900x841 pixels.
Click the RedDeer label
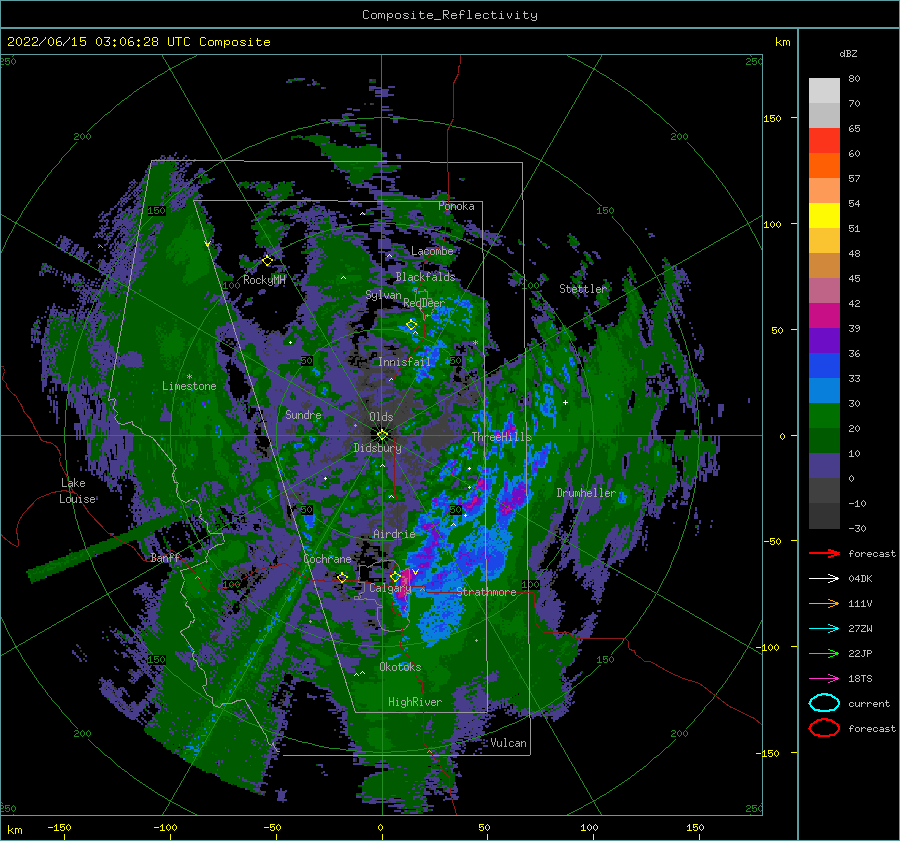[424, 303]
